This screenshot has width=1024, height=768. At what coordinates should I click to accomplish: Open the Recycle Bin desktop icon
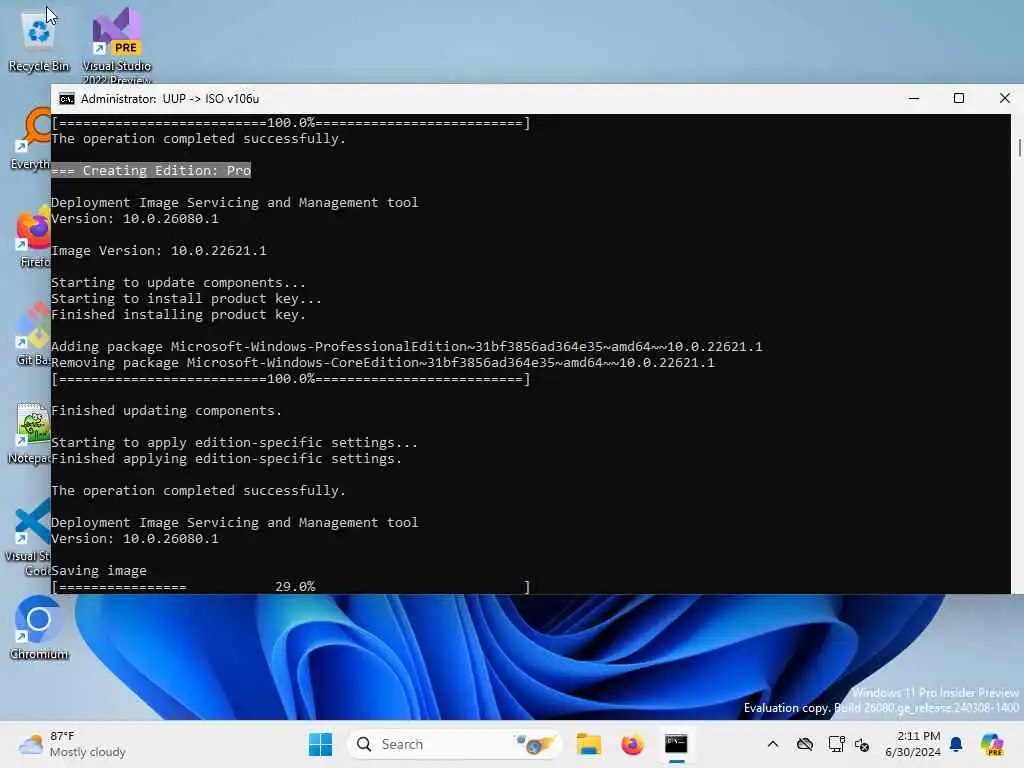click(x=39, y=40)
